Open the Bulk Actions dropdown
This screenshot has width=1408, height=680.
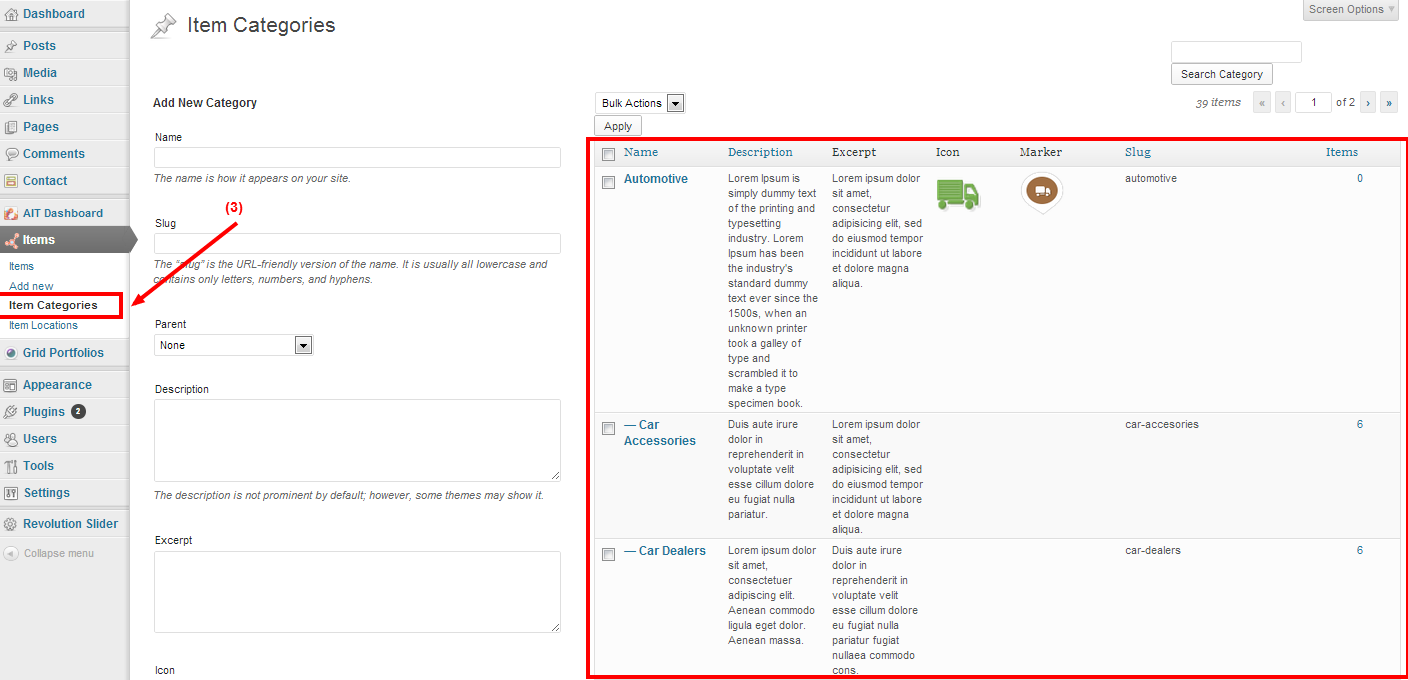pyautogui.click(x=640, y=103)
